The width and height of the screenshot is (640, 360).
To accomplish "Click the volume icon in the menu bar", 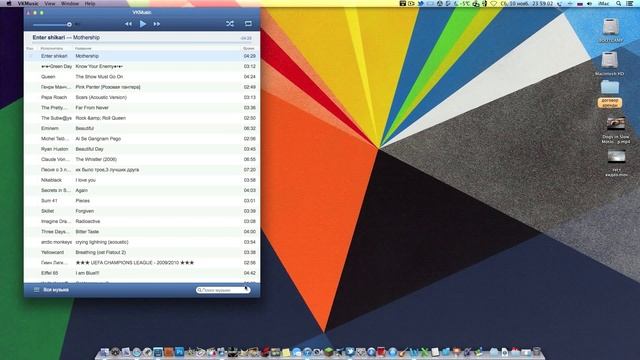I will tap(589, 3).
